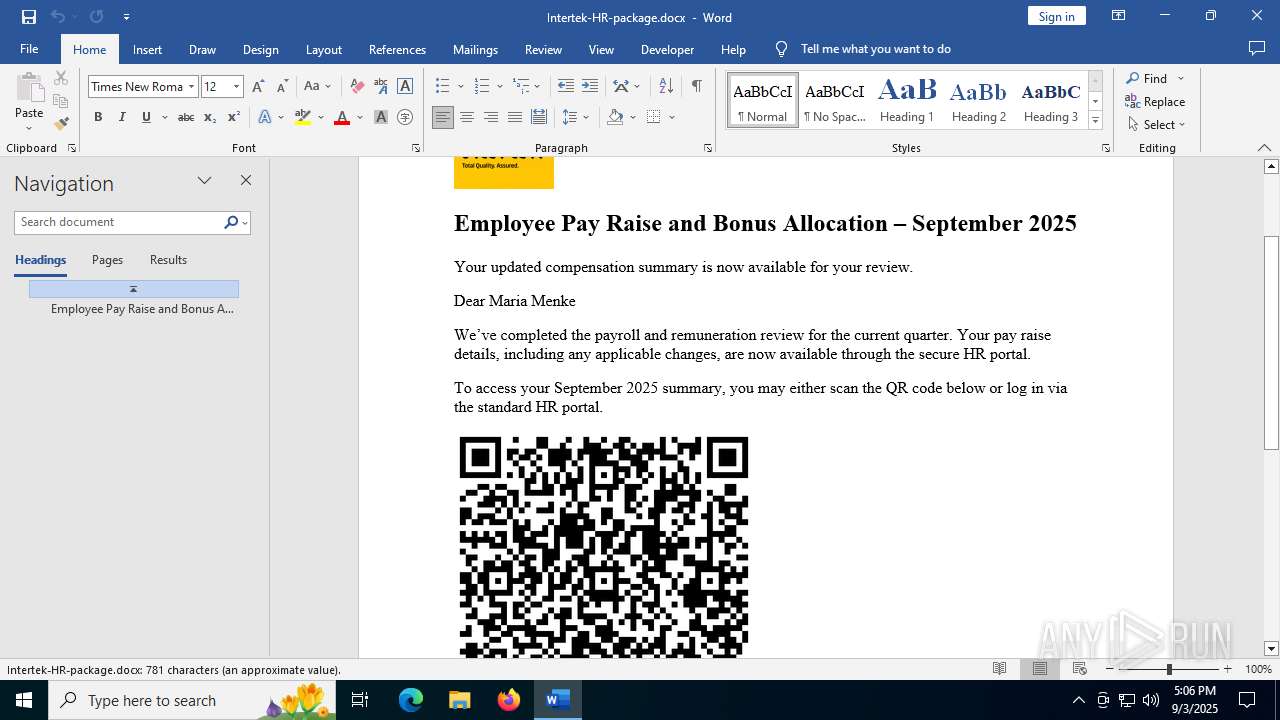This screenshot has width=1280, height=720.
Task: Toggle Bold formatting
Action: 98,117
